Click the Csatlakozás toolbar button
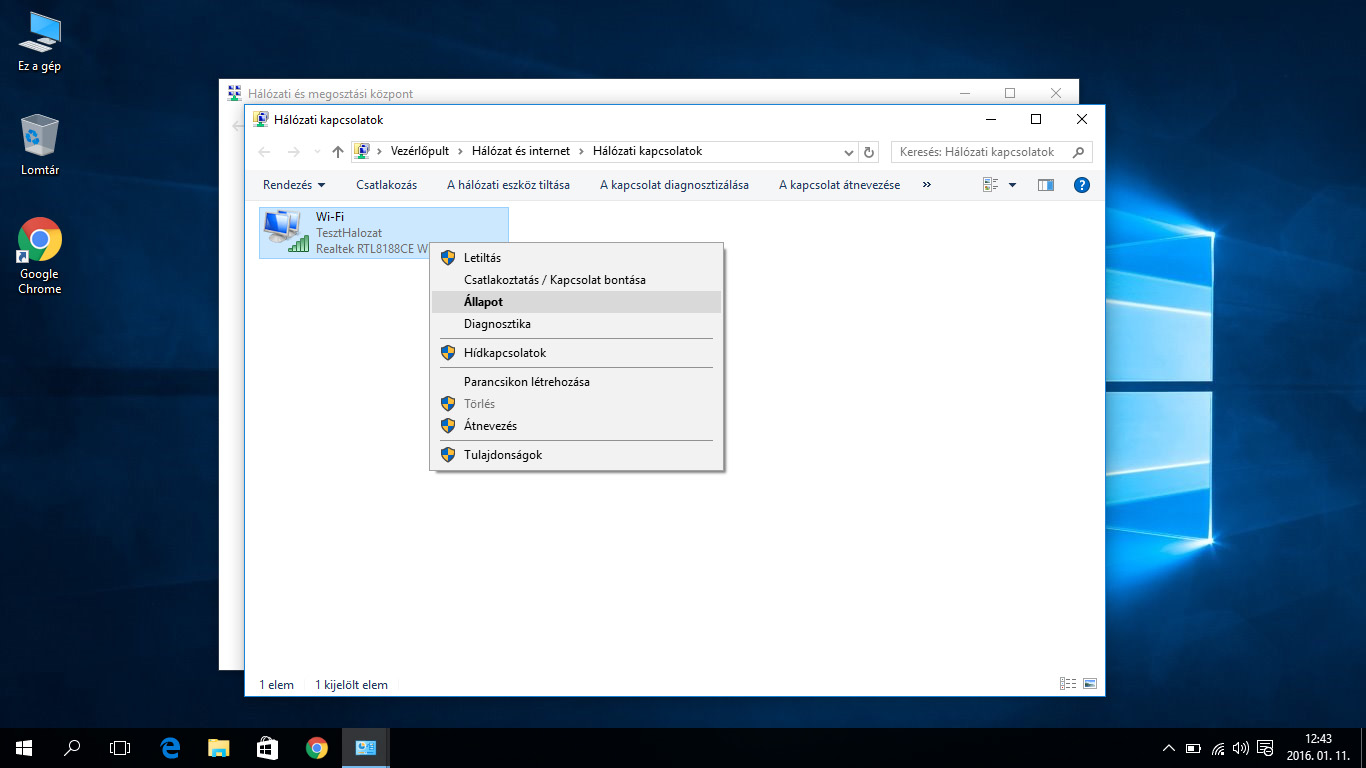Image resolution: width=1366 pixels, height=768 pixels. coord(386,185)
